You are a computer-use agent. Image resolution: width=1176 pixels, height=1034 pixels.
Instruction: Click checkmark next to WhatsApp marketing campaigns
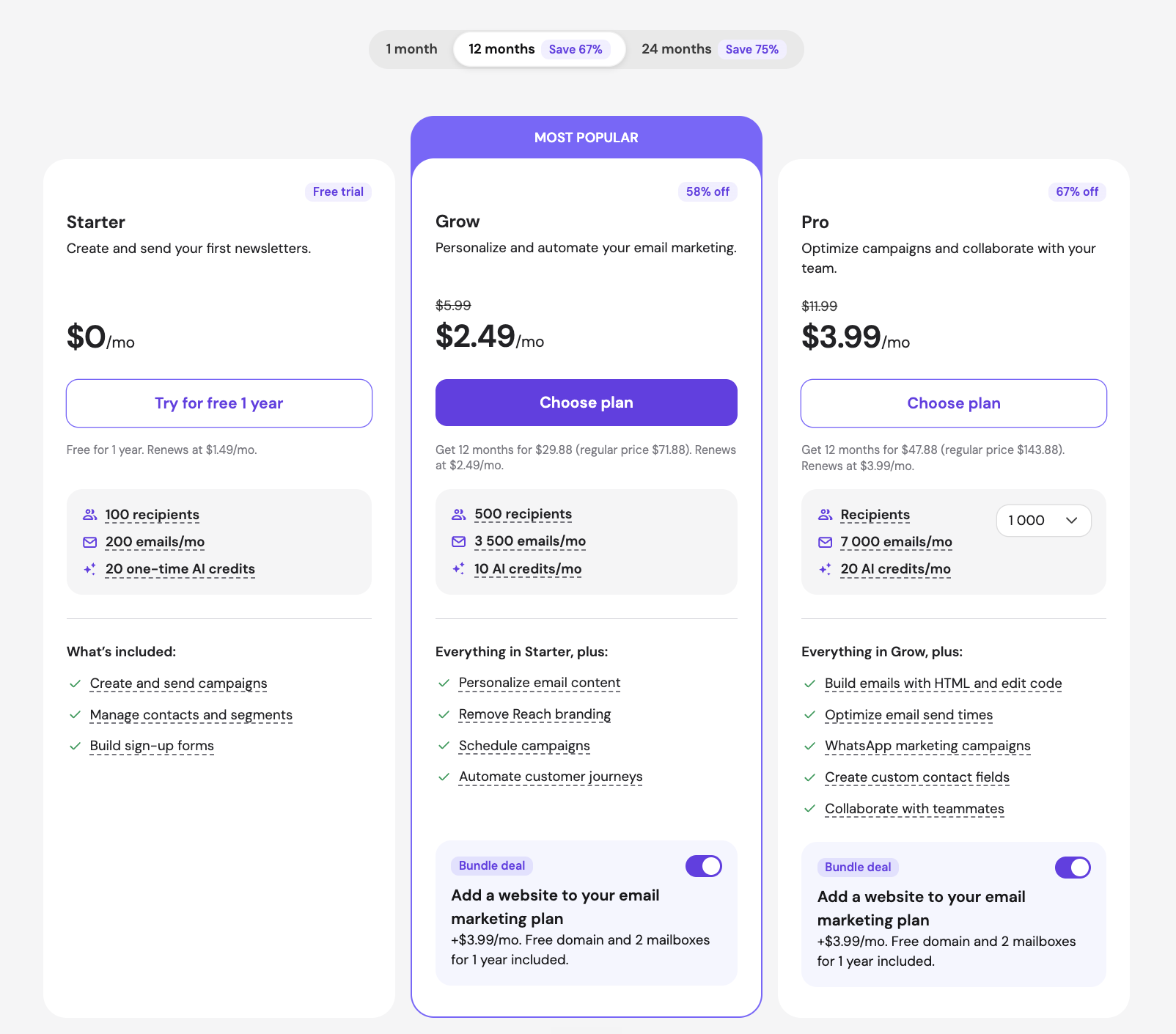click(x=809, y=746)
